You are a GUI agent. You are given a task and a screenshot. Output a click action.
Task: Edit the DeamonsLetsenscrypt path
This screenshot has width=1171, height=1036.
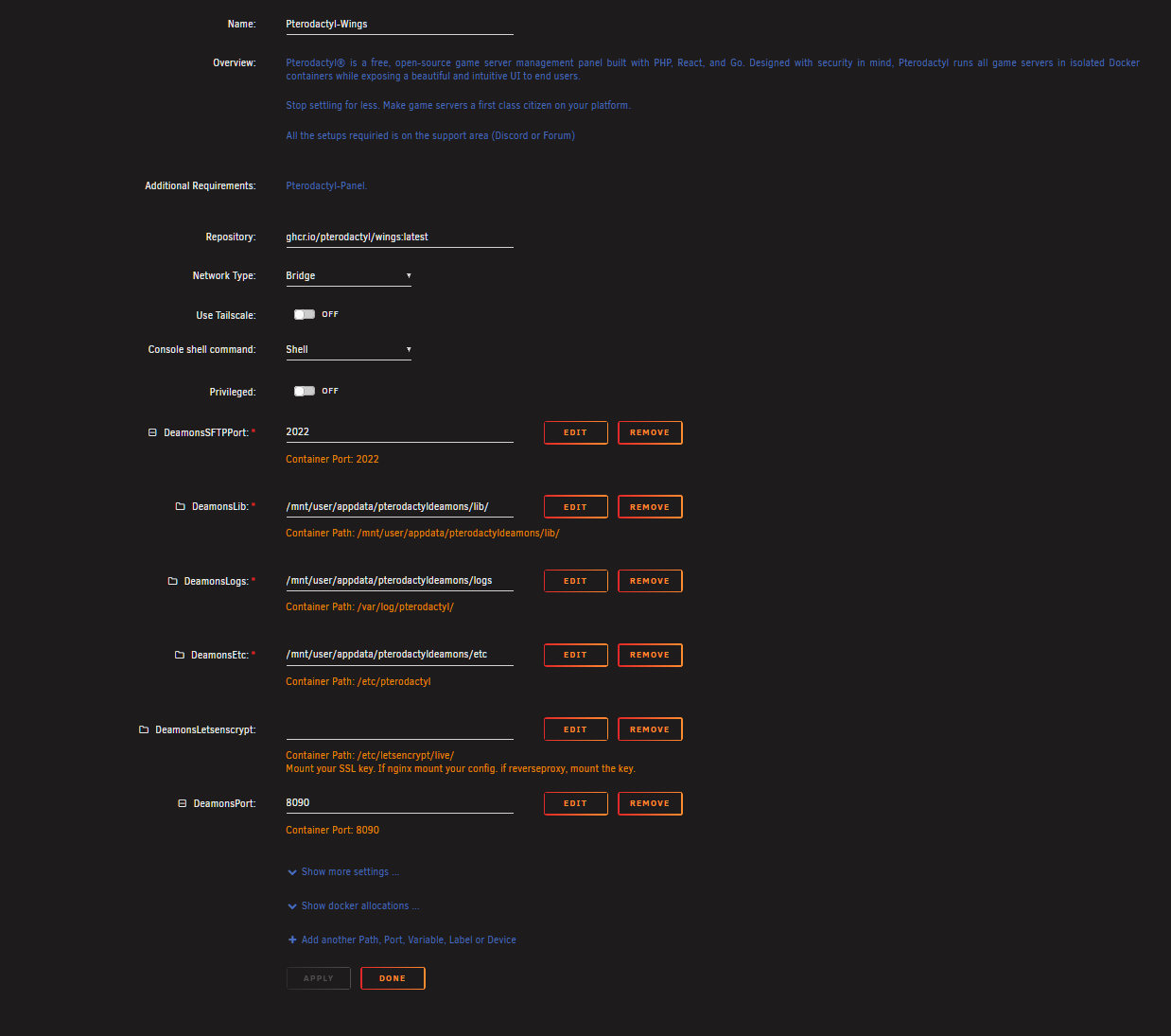tap(575, 729)
